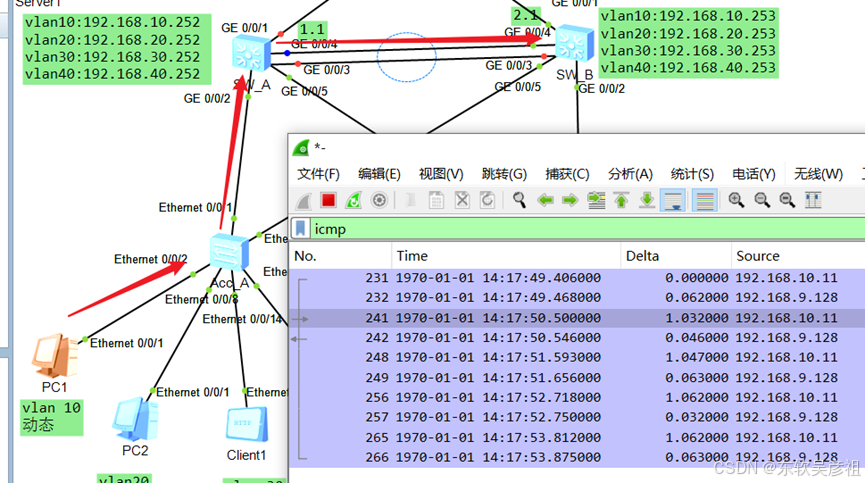Sort packets by the Source column header
Viewport: 865px width, 483px height.
tap(798, 256)
